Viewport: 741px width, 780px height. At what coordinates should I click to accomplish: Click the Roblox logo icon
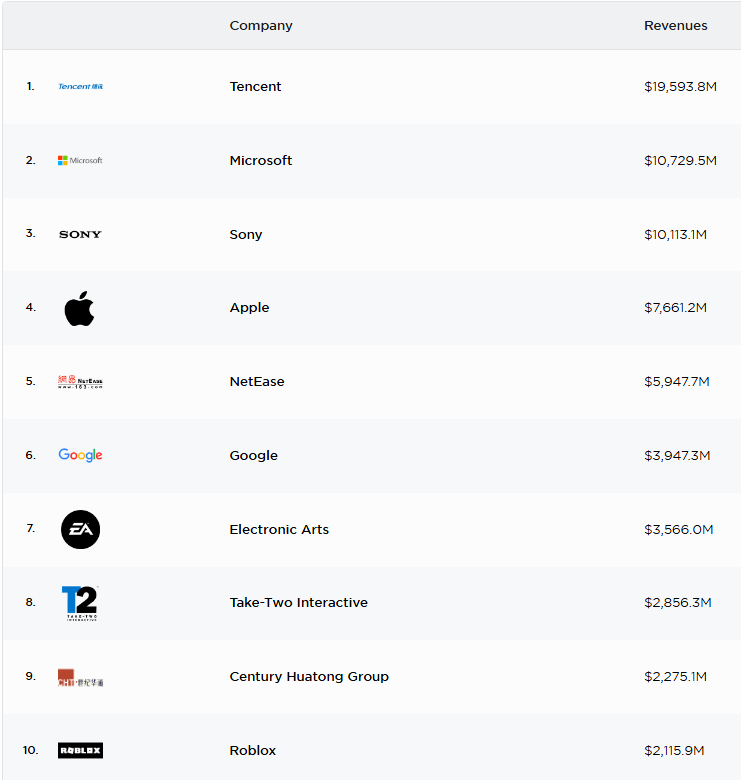[80, 750]
